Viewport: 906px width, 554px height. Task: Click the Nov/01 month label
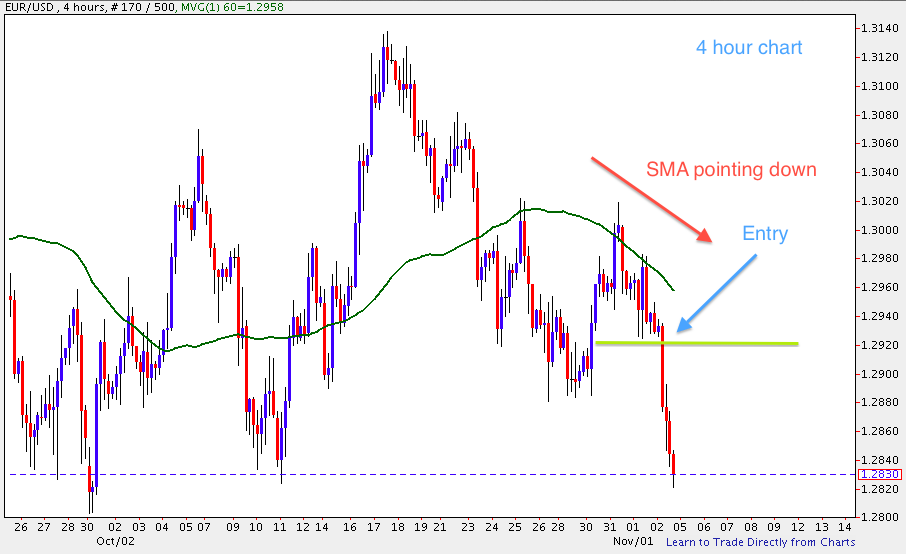[633, 541]
